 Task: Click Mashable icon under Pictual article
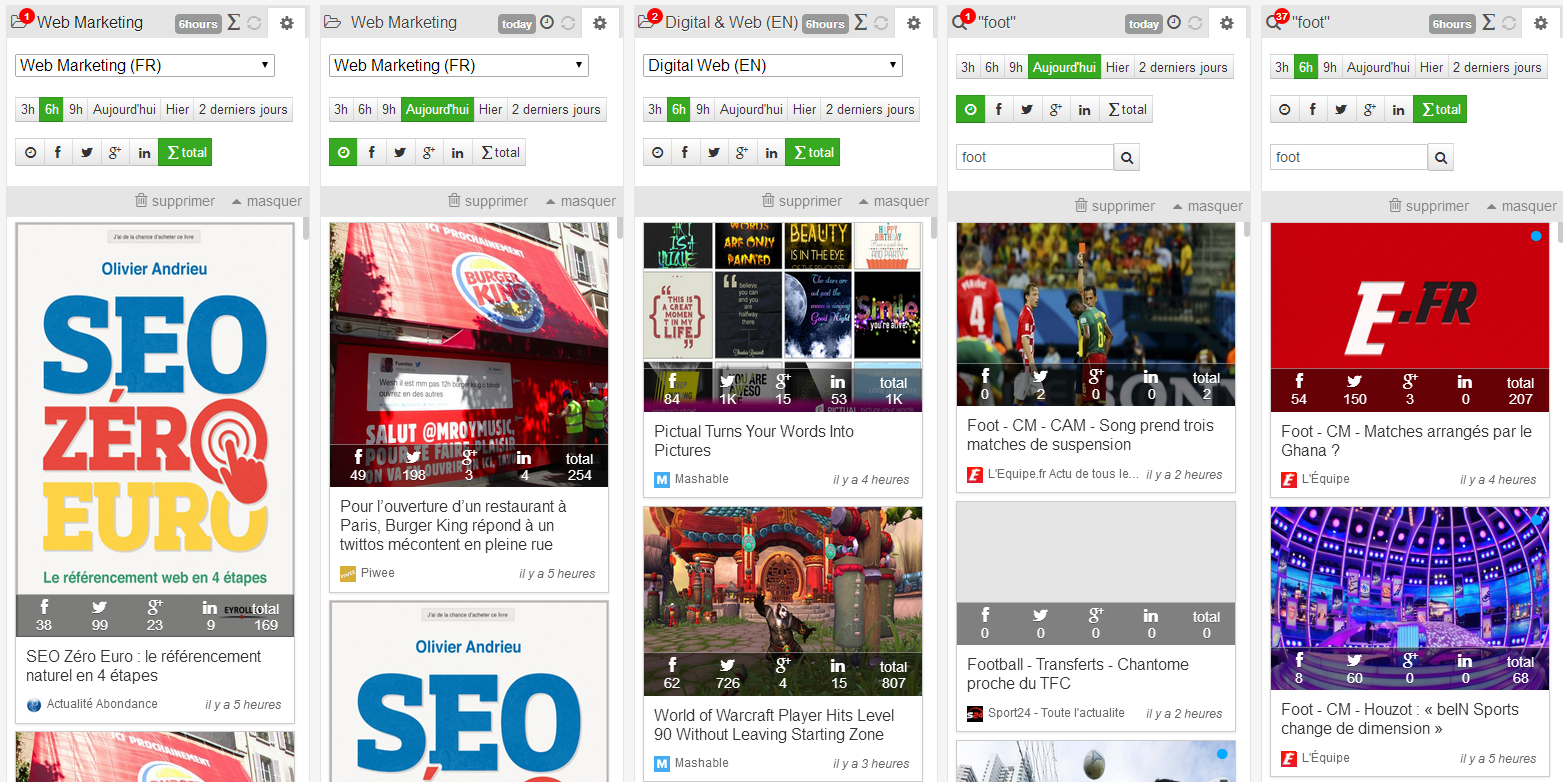point(662,479)
